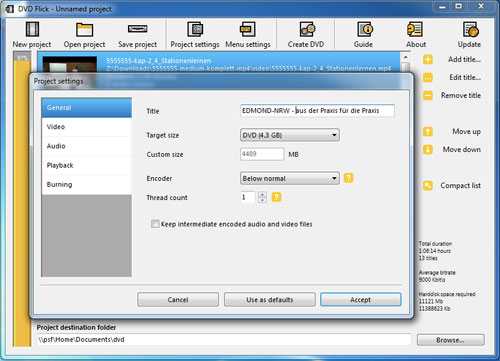Click the New project toolbar icon
Viewport: 500px width, 361px height.
32,29
